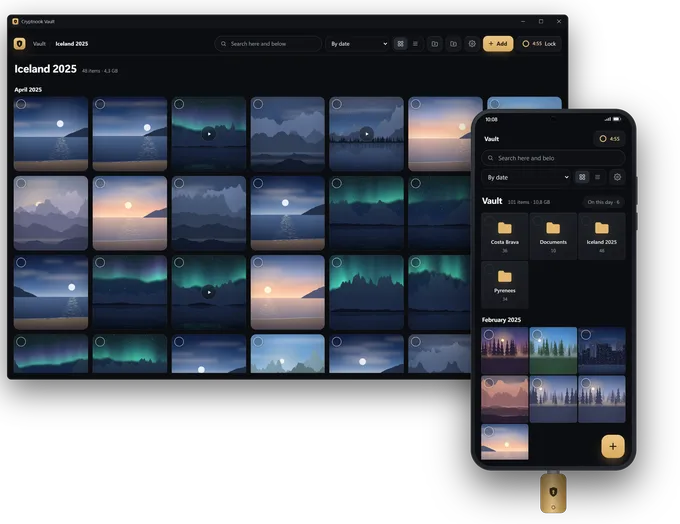Switch desktop view to grid layout
This screenshot has height=524, width=680.
[x=400, y=44]
